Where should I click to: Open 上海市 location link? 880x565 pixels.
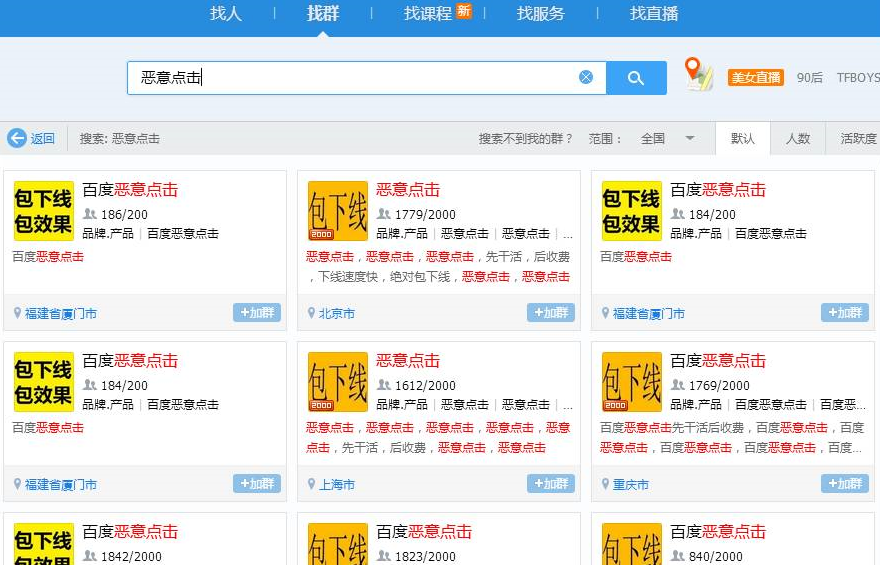337,485
